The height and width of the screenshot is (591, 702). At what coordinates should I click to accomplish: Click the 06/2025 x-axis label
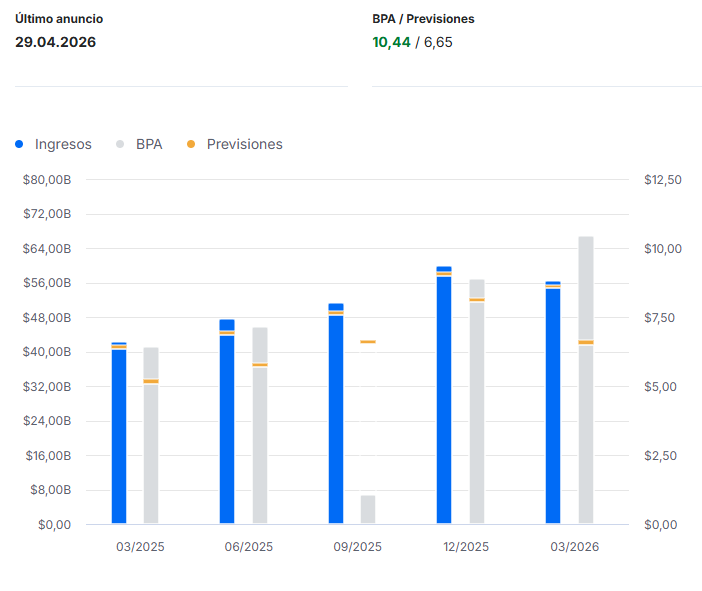point(248,547)
